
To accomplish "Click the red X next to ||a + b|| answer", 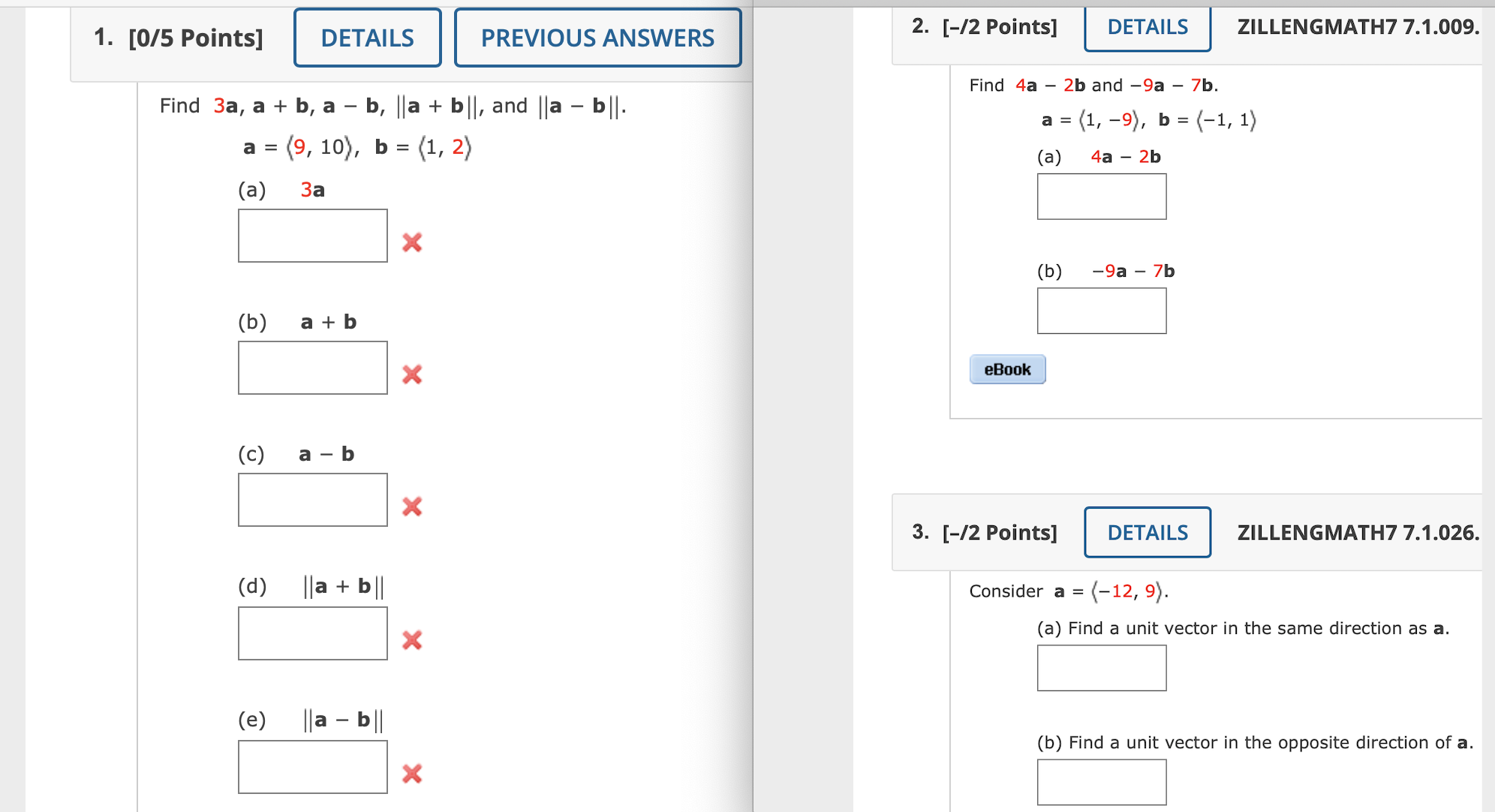I will pyautogui.click(x=411, y=640).
